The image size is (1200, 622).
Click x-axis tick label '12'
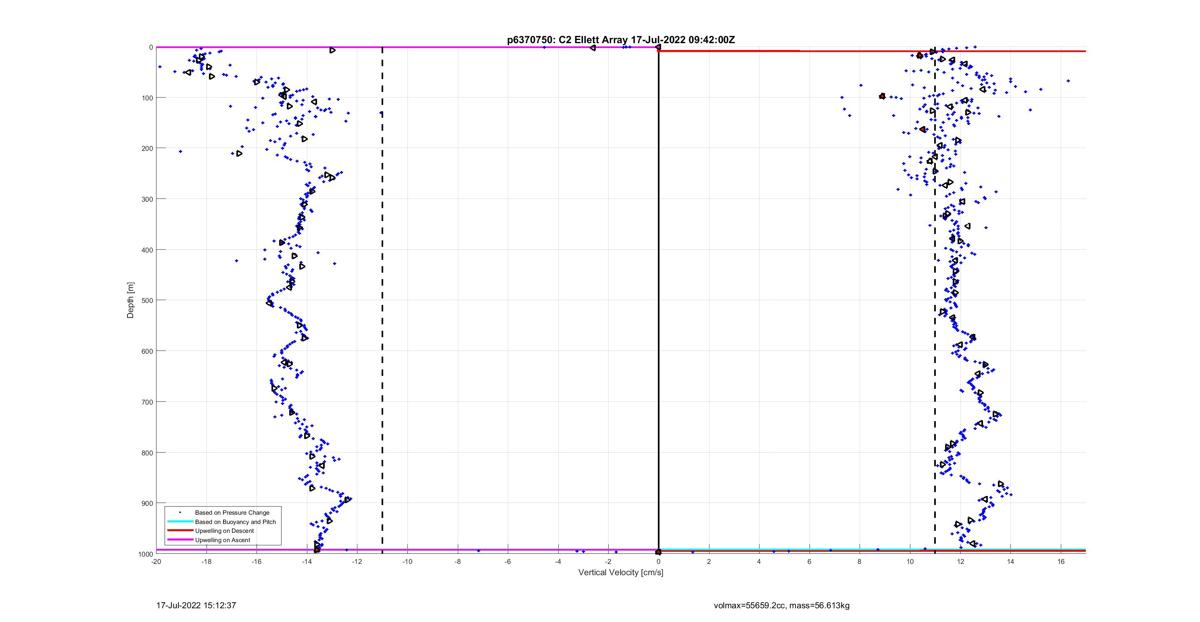point(960,560)
